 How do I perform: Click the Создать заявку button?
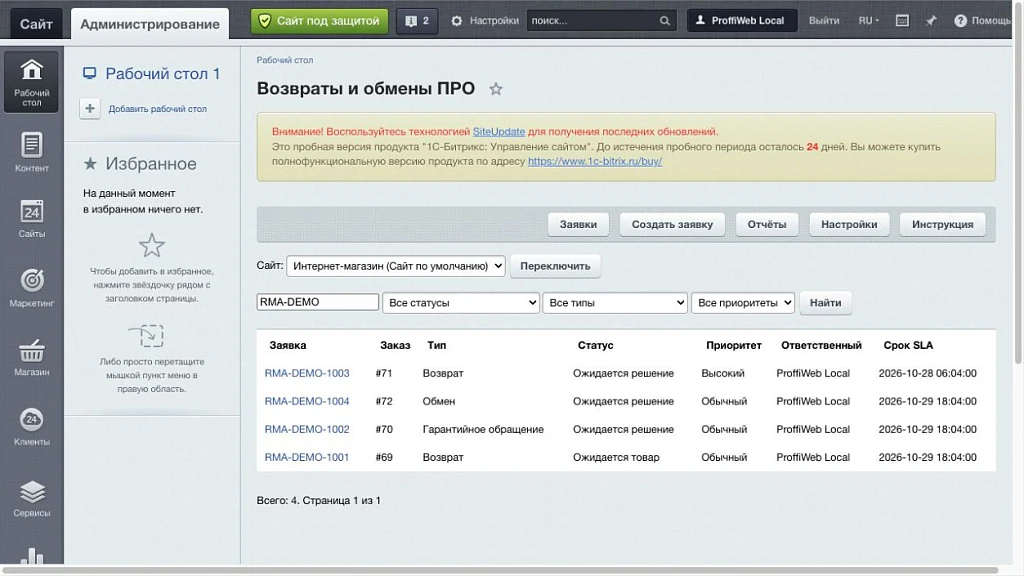pyautogui.click(x=672, y=224)
